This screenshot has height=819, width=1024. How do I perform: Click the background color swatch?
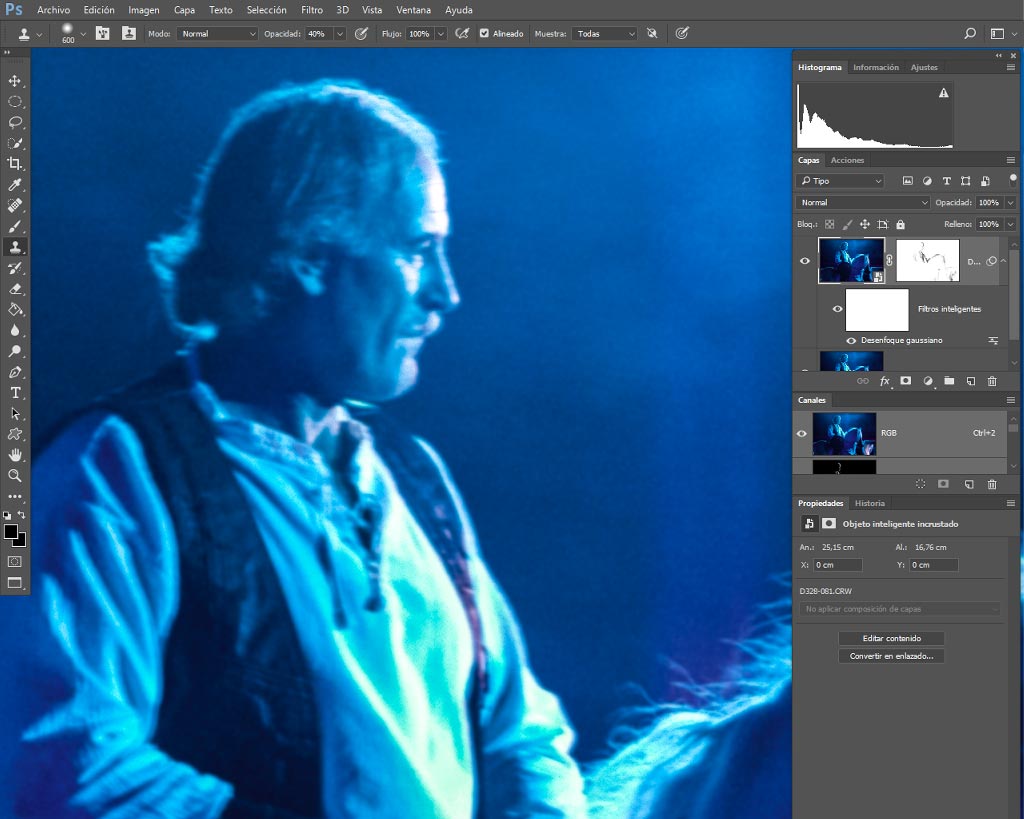pos(22,541)
